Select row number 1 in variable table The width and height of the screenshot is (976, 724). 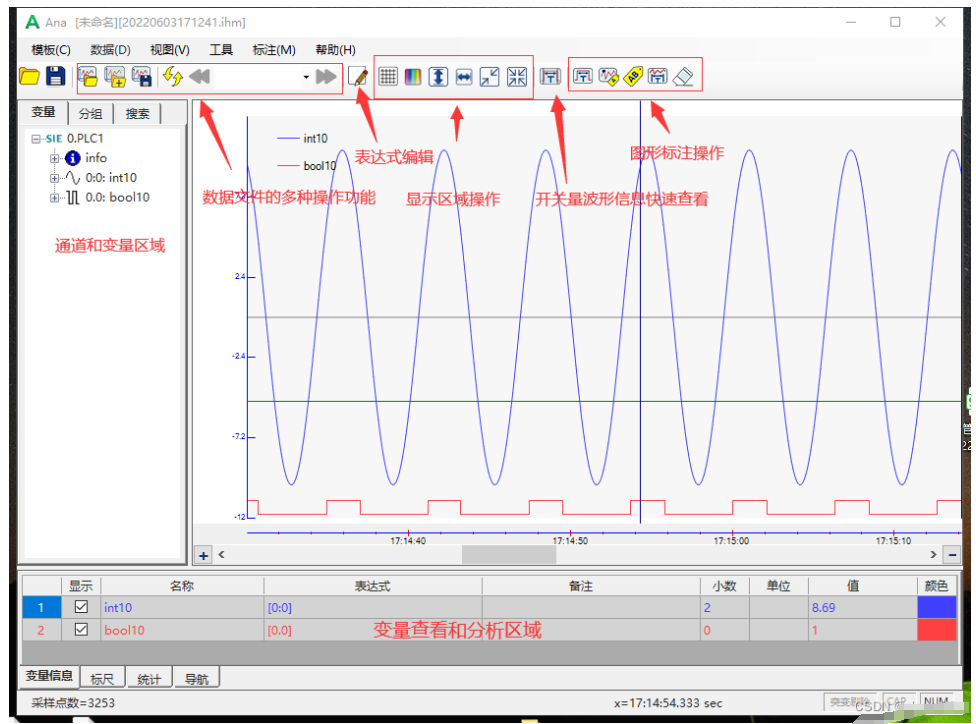pyautogui.click(x=41, y=607)
